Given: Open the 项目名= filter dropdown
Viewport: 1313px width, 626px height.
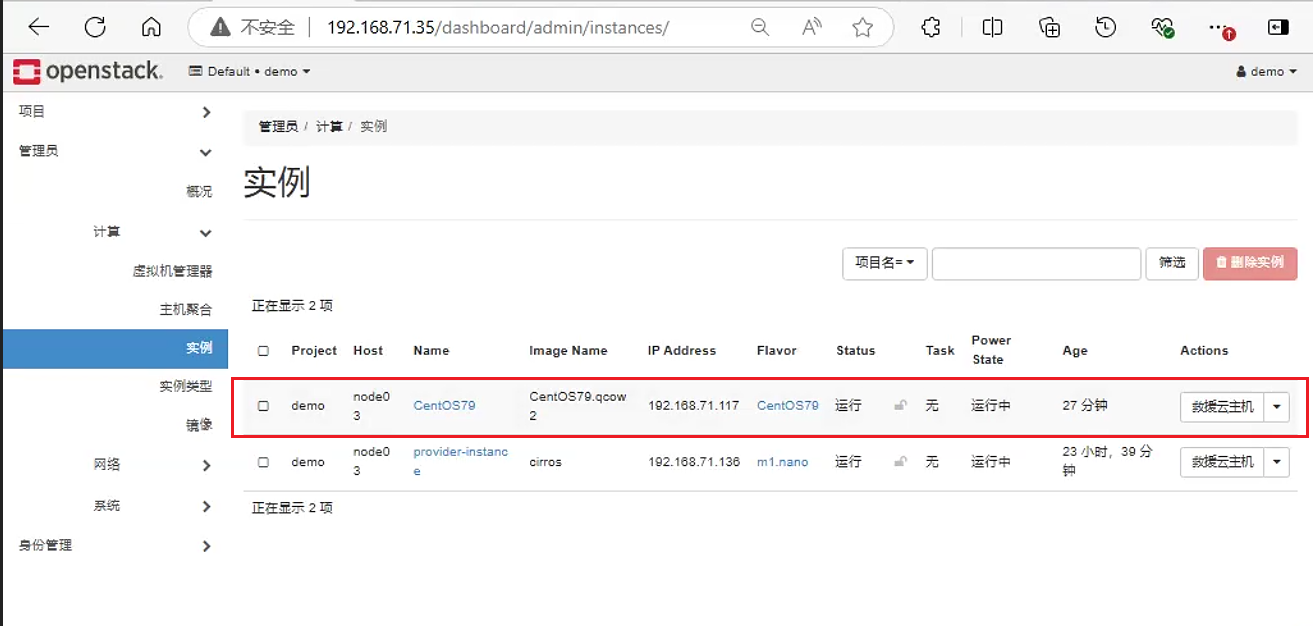Looking at the screenshot, I should click(885, 263).
